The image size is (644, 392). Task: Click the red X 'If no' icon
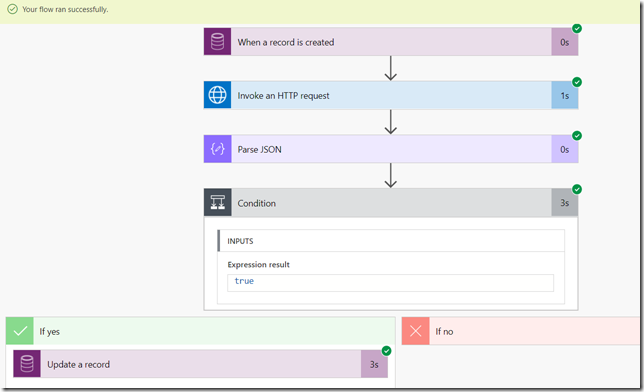(416, 331)
